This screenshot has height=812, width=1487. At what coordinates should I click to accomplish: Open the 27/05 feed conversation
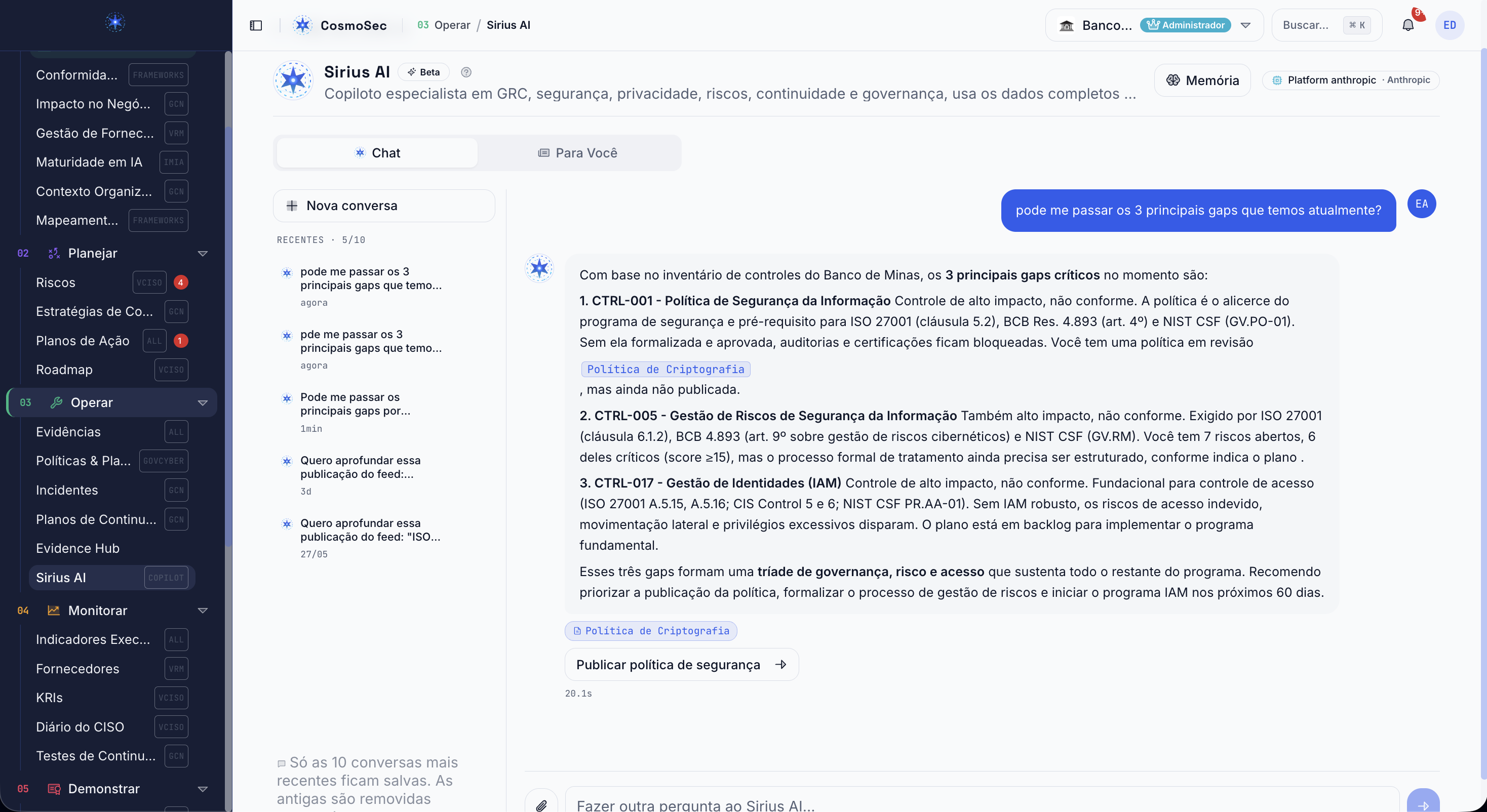click(x=384, y=538)
